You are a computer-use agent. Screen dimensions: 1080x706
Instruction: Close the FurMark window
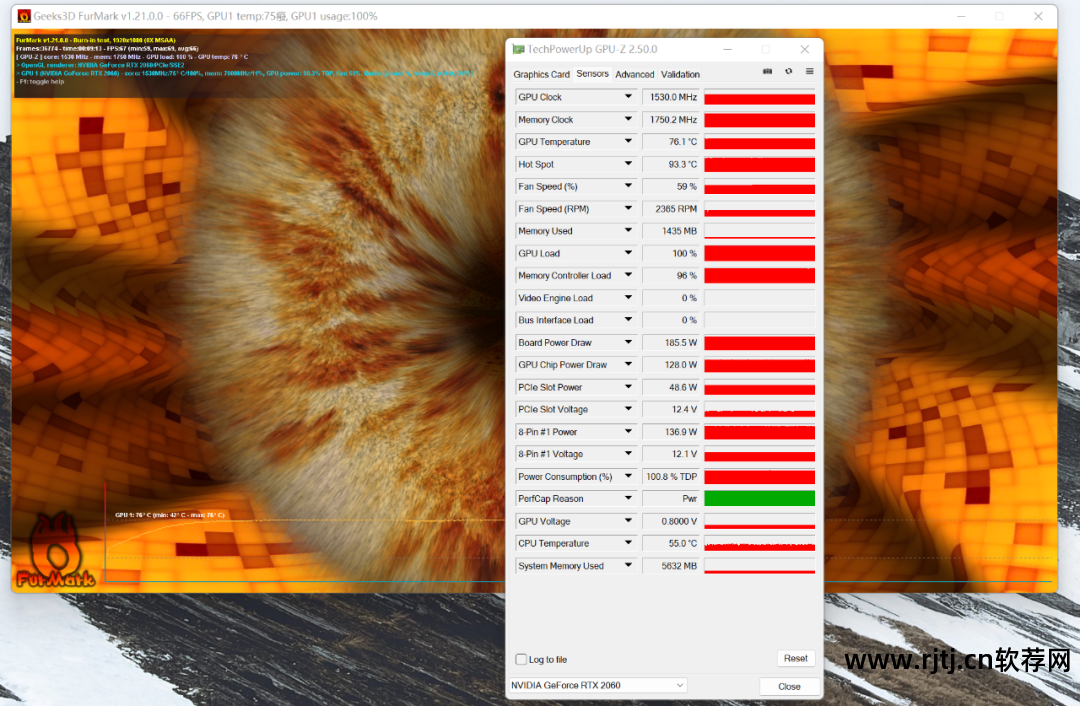point(1038,16)
